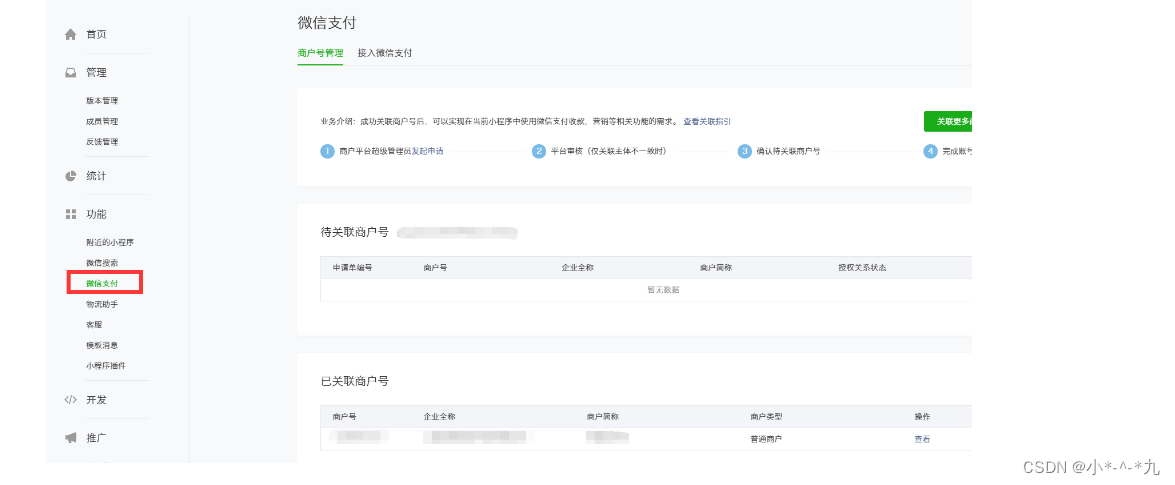Open 微信搜索 in the sidebar

click(102, 263)
